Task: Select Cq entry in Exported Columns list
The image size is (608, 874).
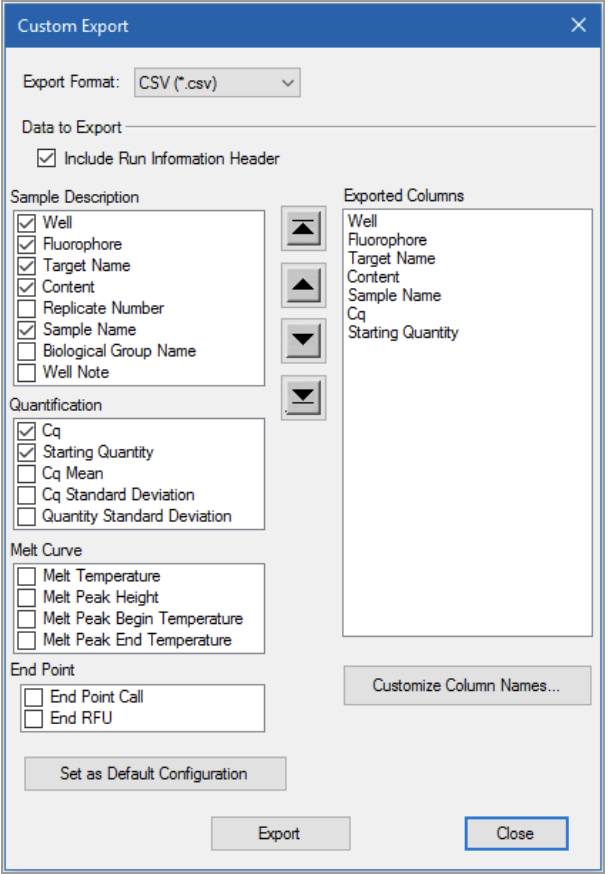Action: coord(357,314)
